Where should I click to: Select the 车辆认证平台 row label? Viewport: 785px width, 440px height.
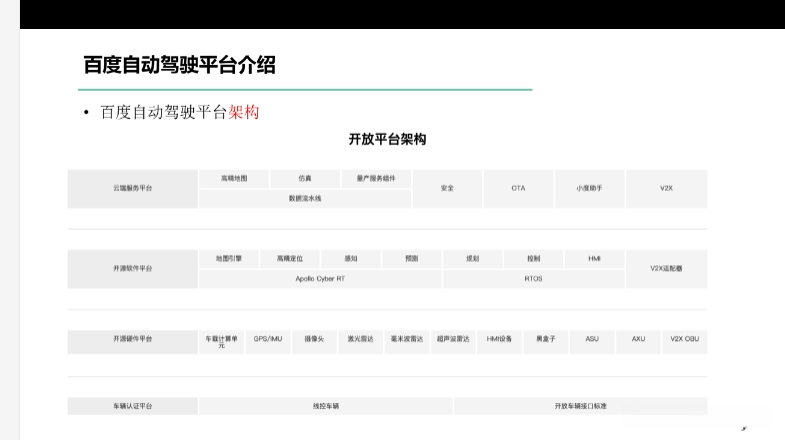click(x=133, y=406)
